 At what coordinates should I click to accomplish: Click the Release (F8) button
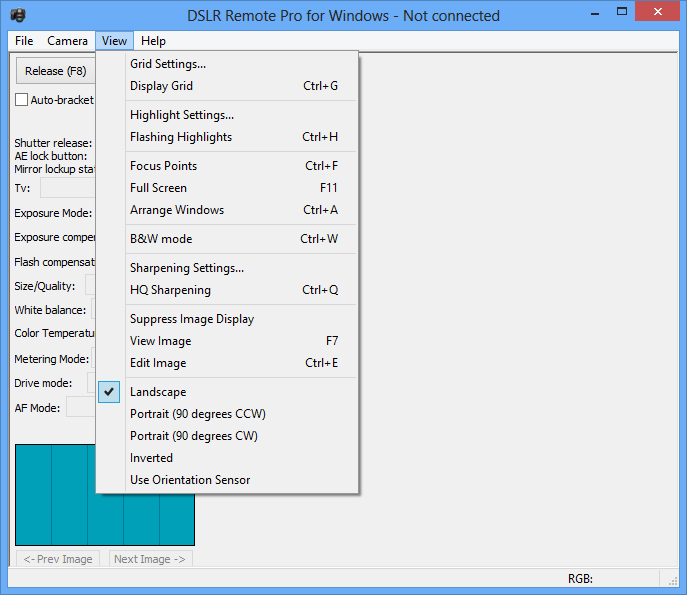56,71
